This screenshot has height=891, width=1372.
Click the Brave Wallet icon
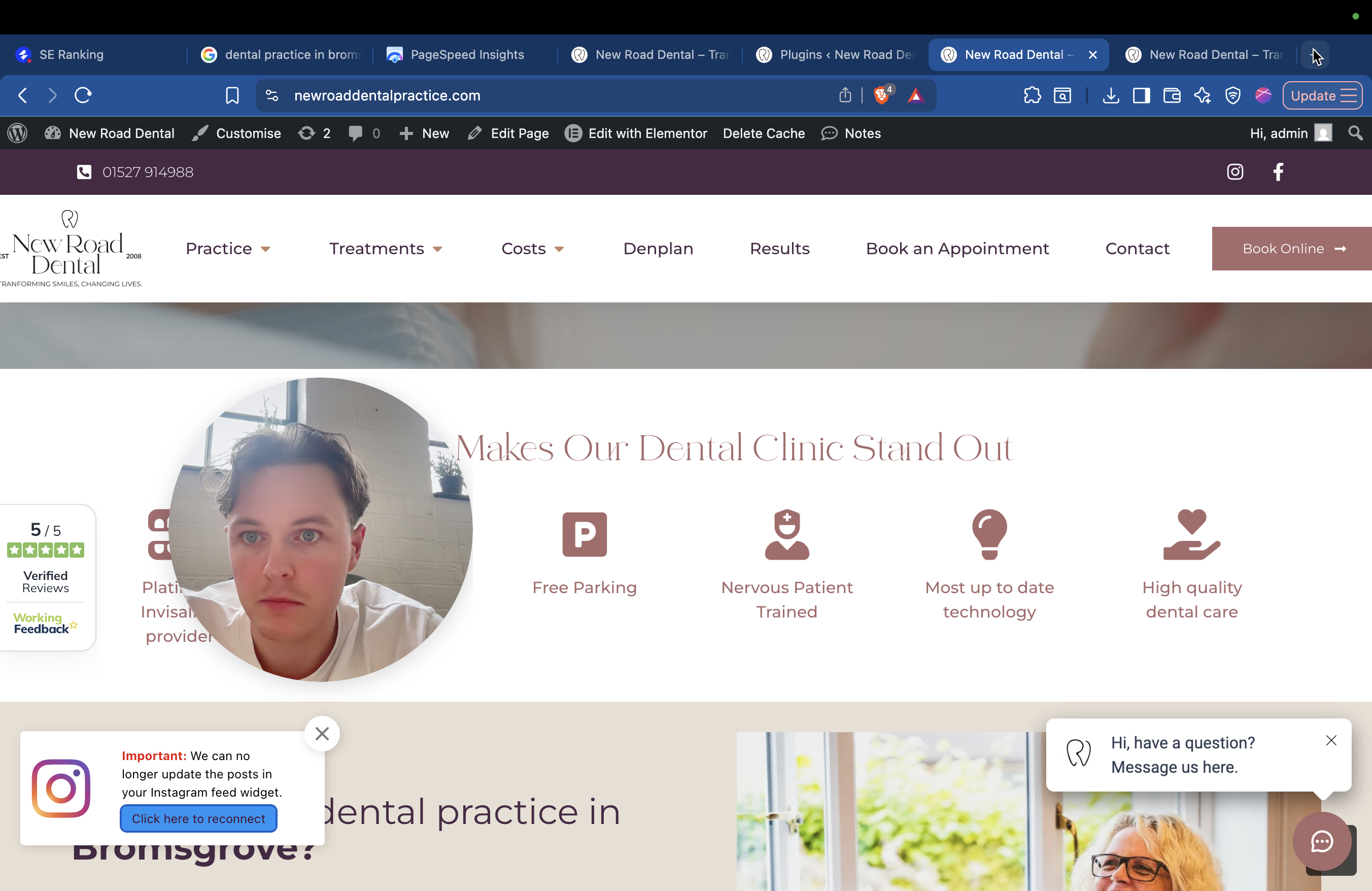coord(1172,95)
